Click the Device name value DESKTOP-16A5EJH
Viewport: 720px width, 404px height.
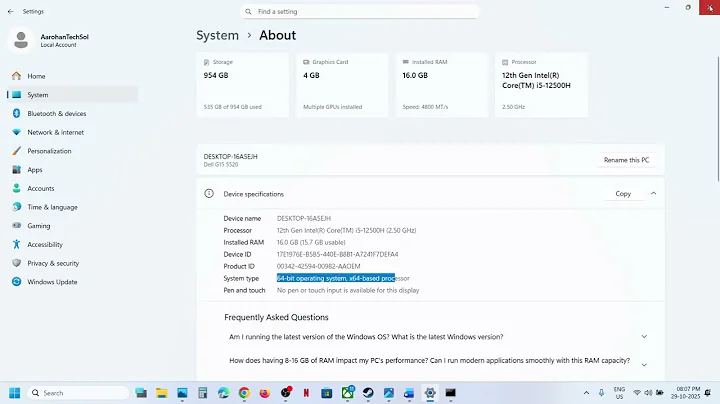tap(304, 219)
